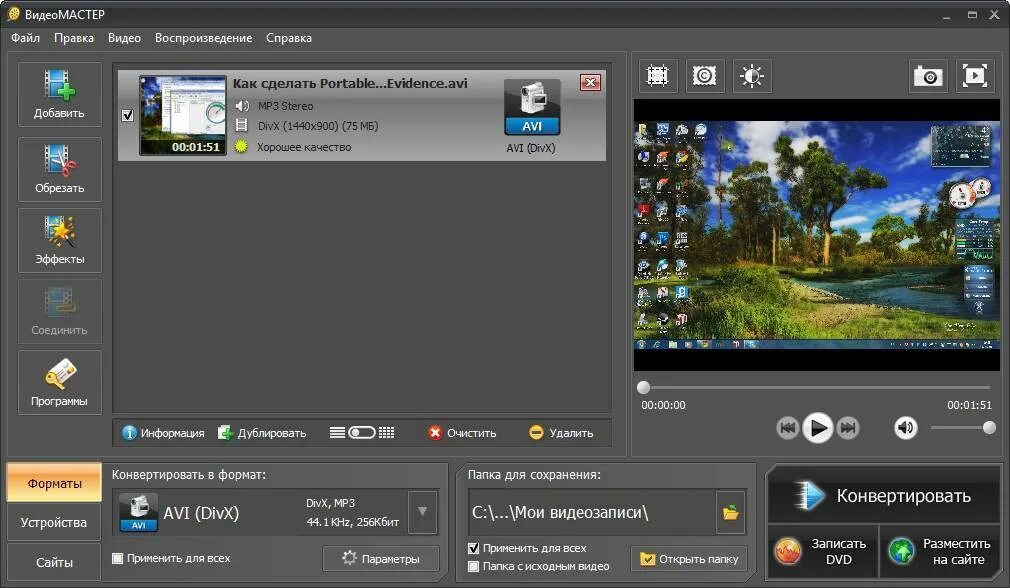Switch to the Устройства tab
The width and height of the screenshot is (1010, 588).
[x=54, y=522]
